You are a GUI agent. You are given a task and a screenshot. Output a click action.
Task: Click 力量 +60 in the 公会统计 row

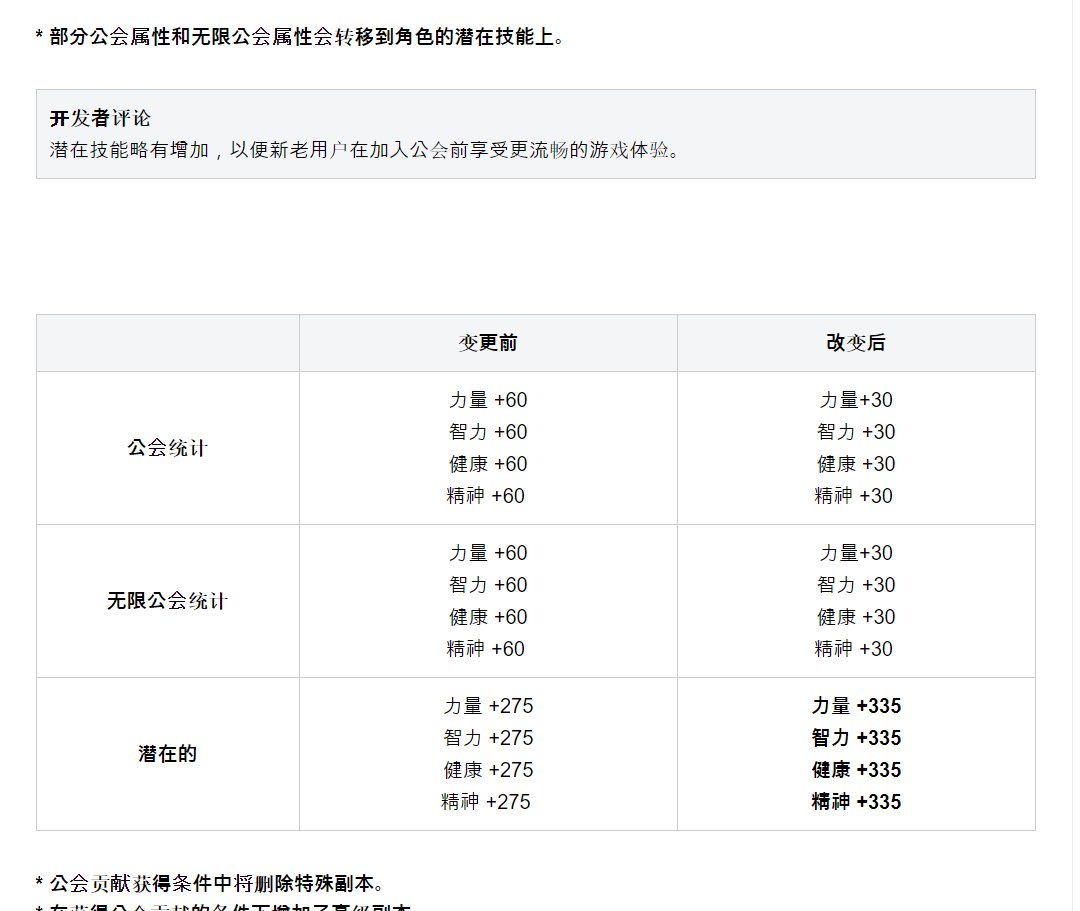[487, 400]
